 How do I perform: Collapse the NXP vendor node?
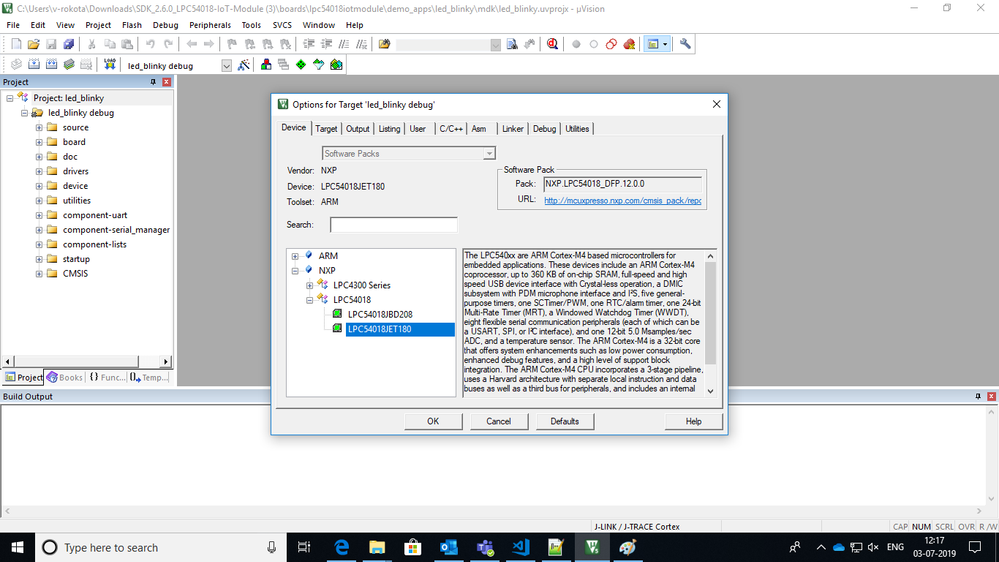pyautogui.click(x=295, y=271)
